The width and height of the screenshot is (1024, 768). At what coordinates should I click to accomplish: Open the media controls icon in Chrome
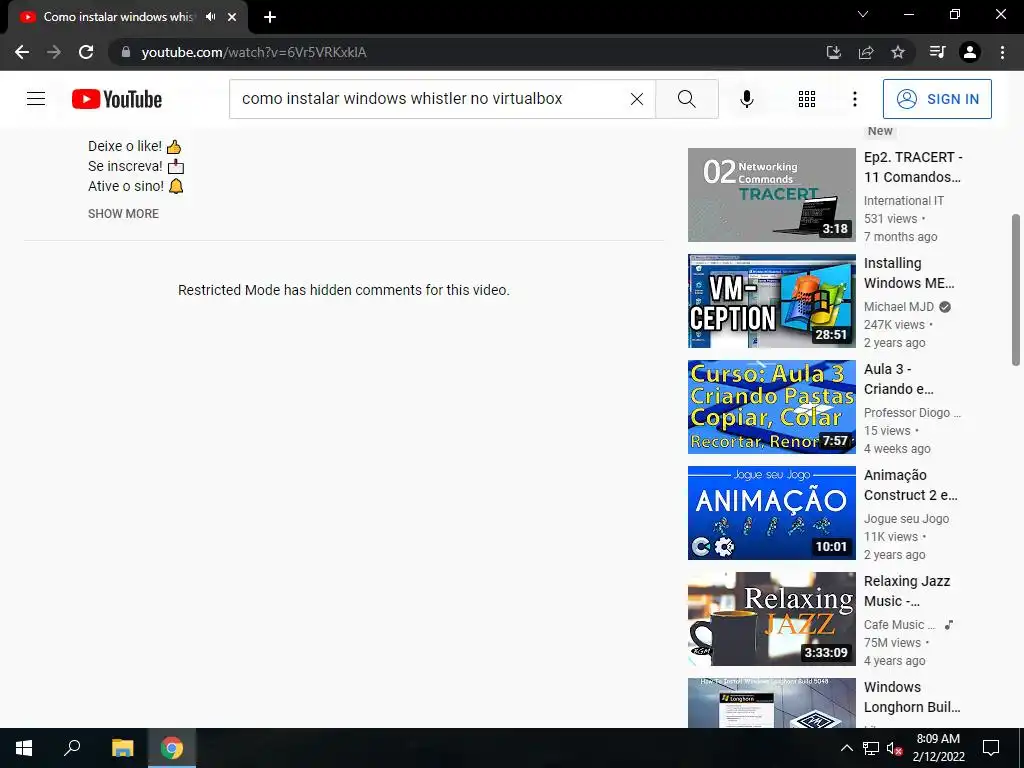click(937, 52)
